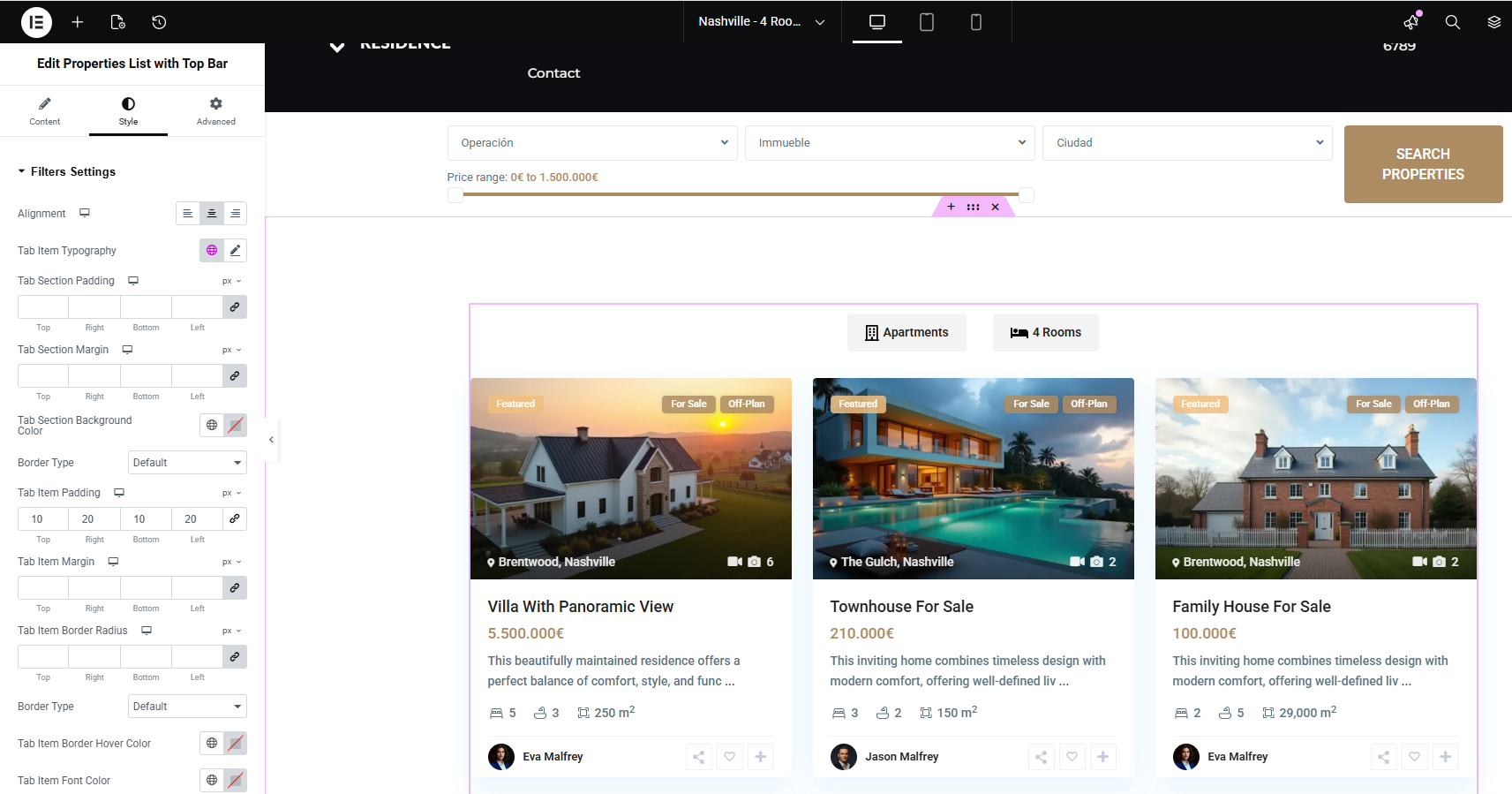This screenshot has height=794, width=1512.
Task: Switch preview to mobile device view
Action: click(975, 22)
